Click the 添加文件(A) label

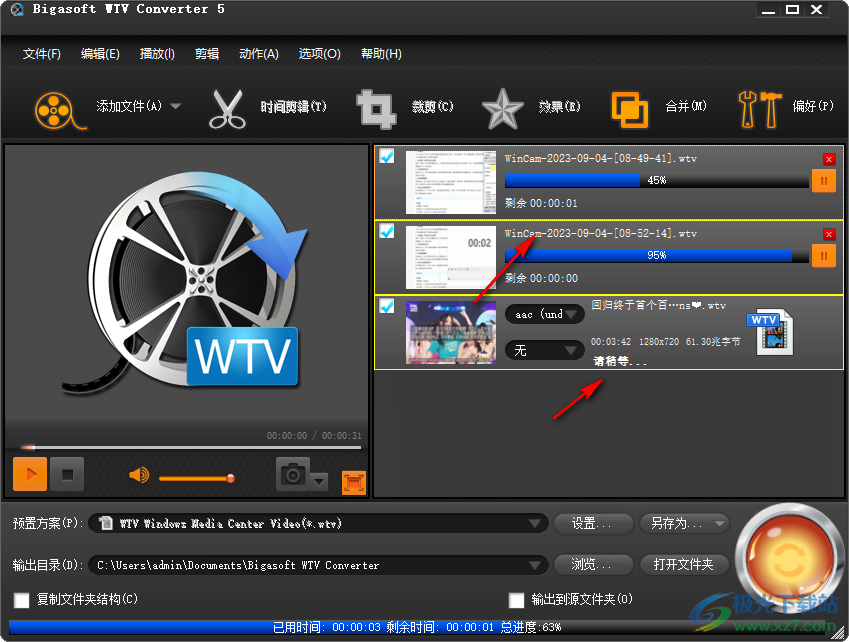point(129,106)
